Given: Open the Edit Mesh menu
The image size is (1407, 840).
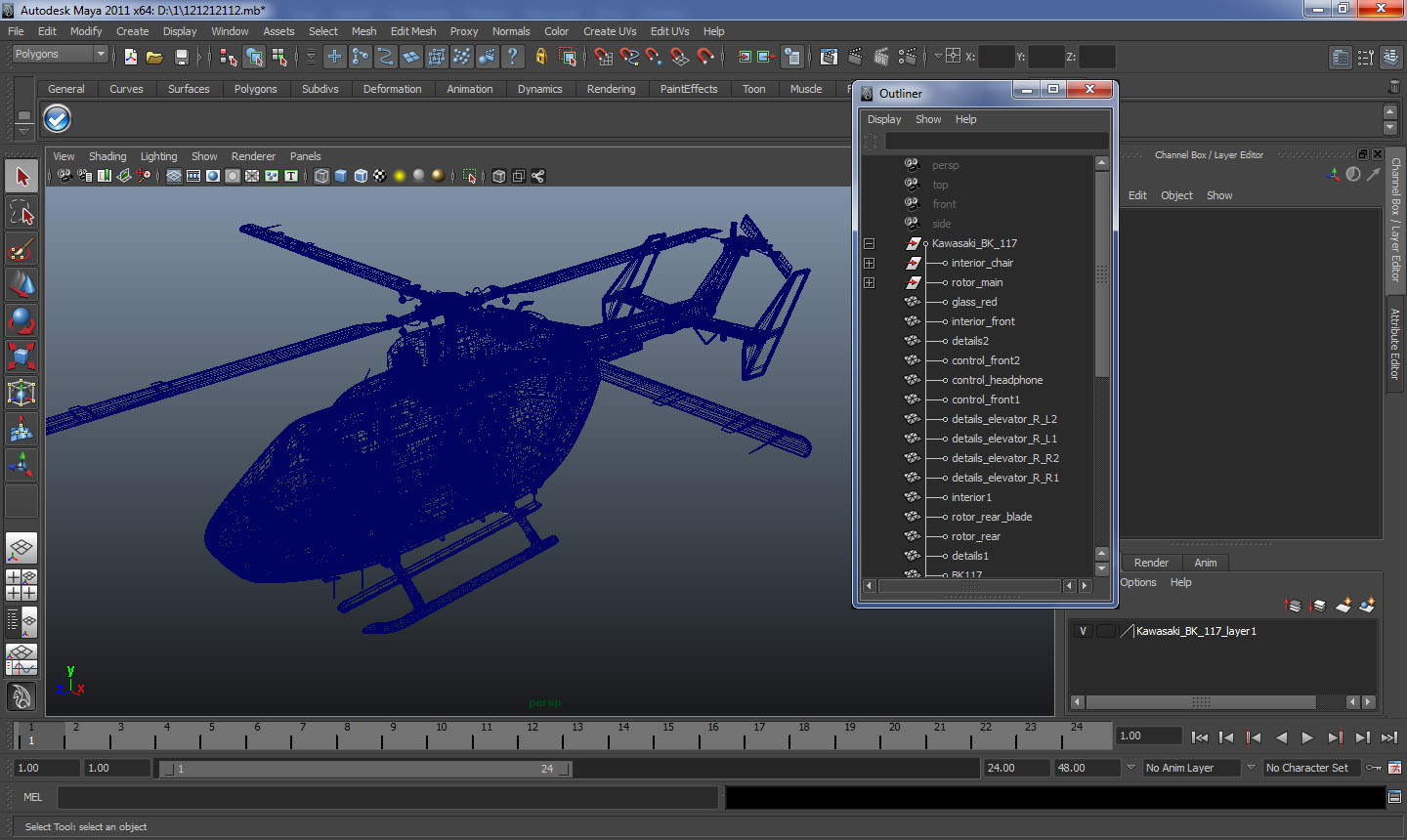Looking at the screenshot, I should point(413,31).
